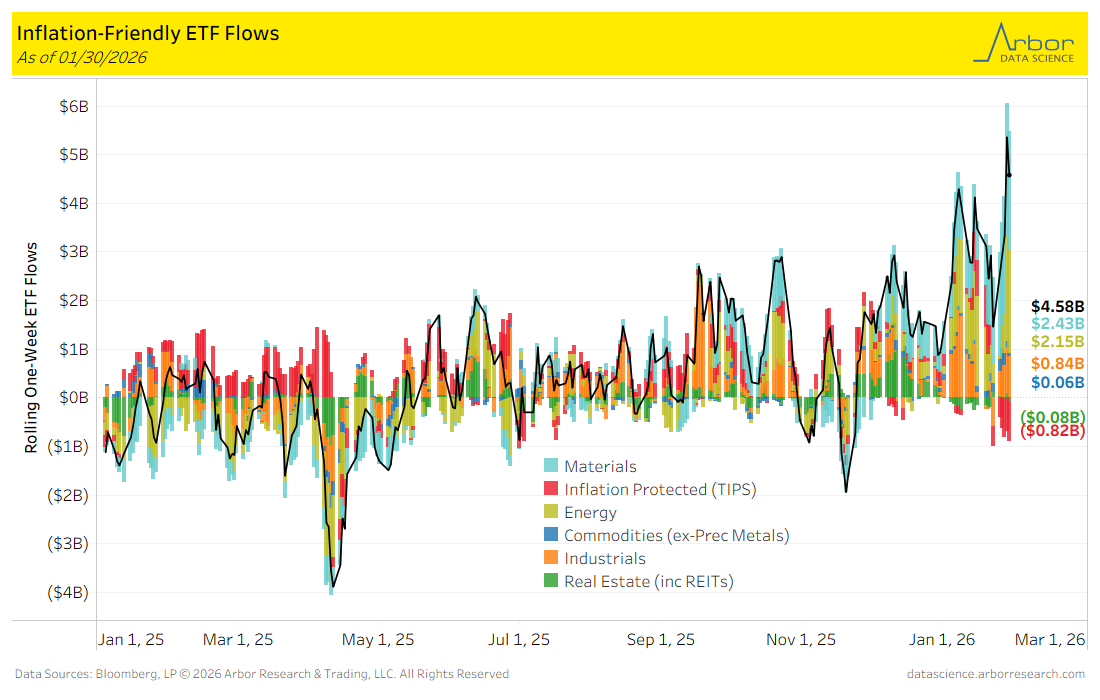
Task: Click the Real Estate (inc REITs) legend label
Action: [x=648, y=582]
